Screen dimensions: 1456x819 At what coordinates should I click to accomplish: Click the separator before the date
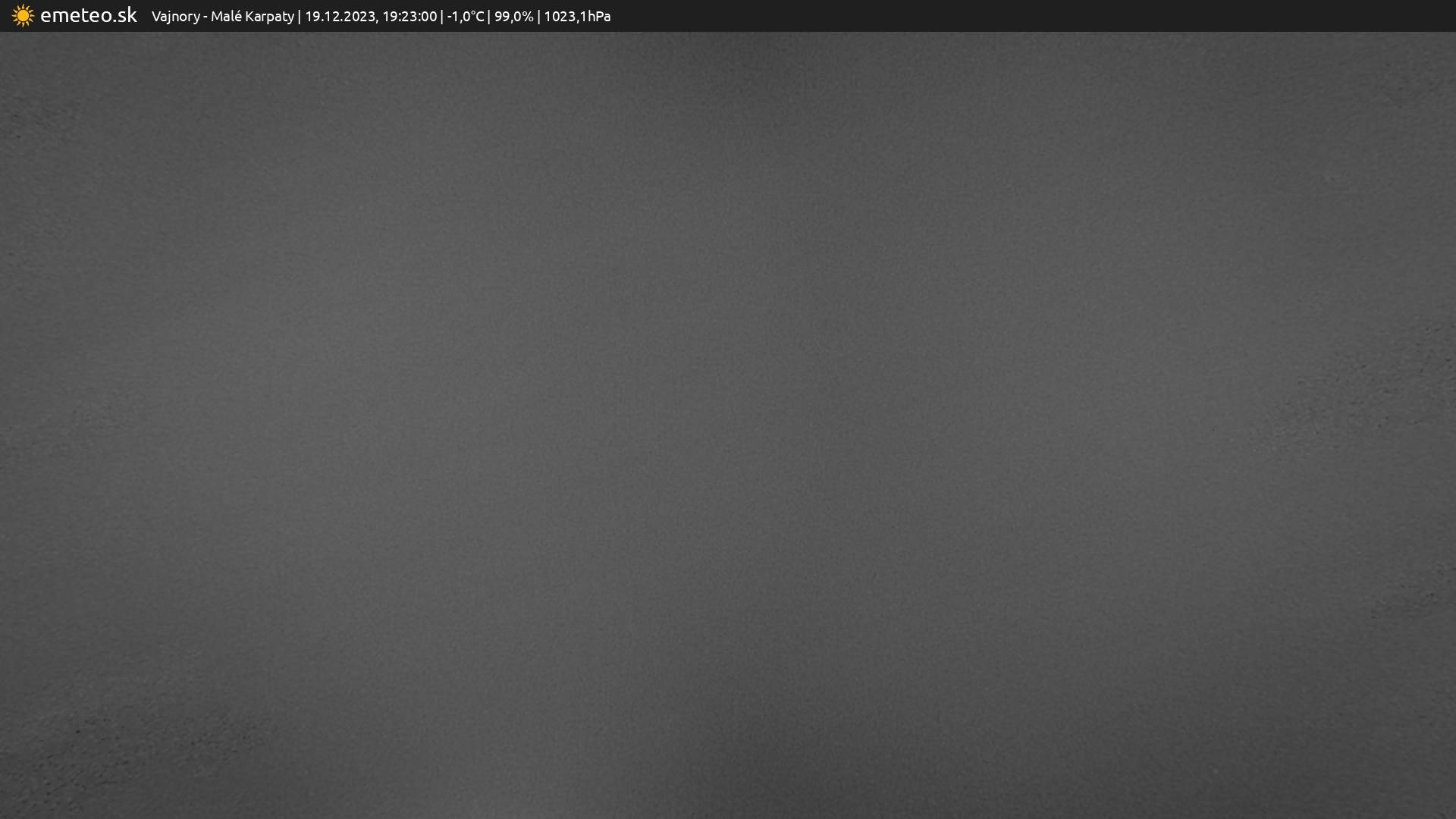[x=300, y=17]
